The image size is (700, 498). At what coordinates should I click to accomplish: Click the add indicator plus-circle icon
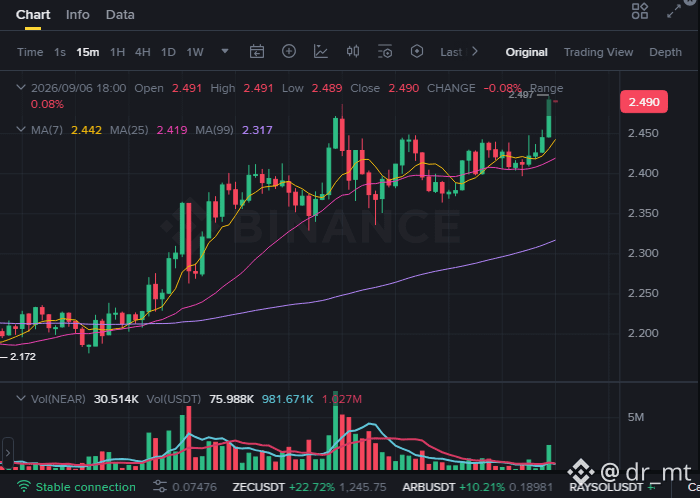[289, 51]
